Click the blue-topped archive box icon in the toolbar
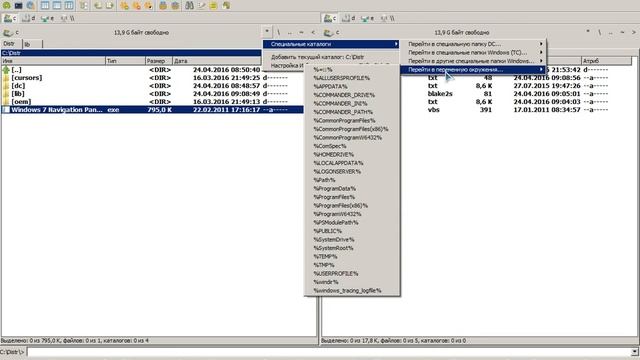This screenshot has width=640, height=360. (163, 5)
